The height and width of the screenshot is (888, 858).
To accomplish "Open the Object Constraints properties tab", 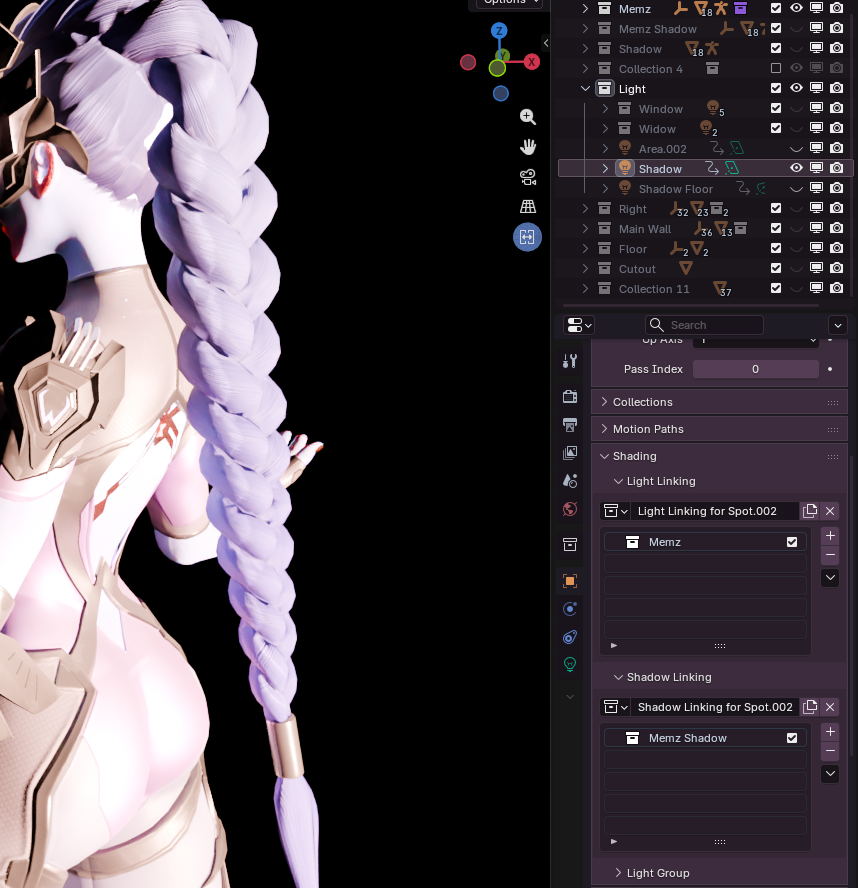I will point(570,637).
